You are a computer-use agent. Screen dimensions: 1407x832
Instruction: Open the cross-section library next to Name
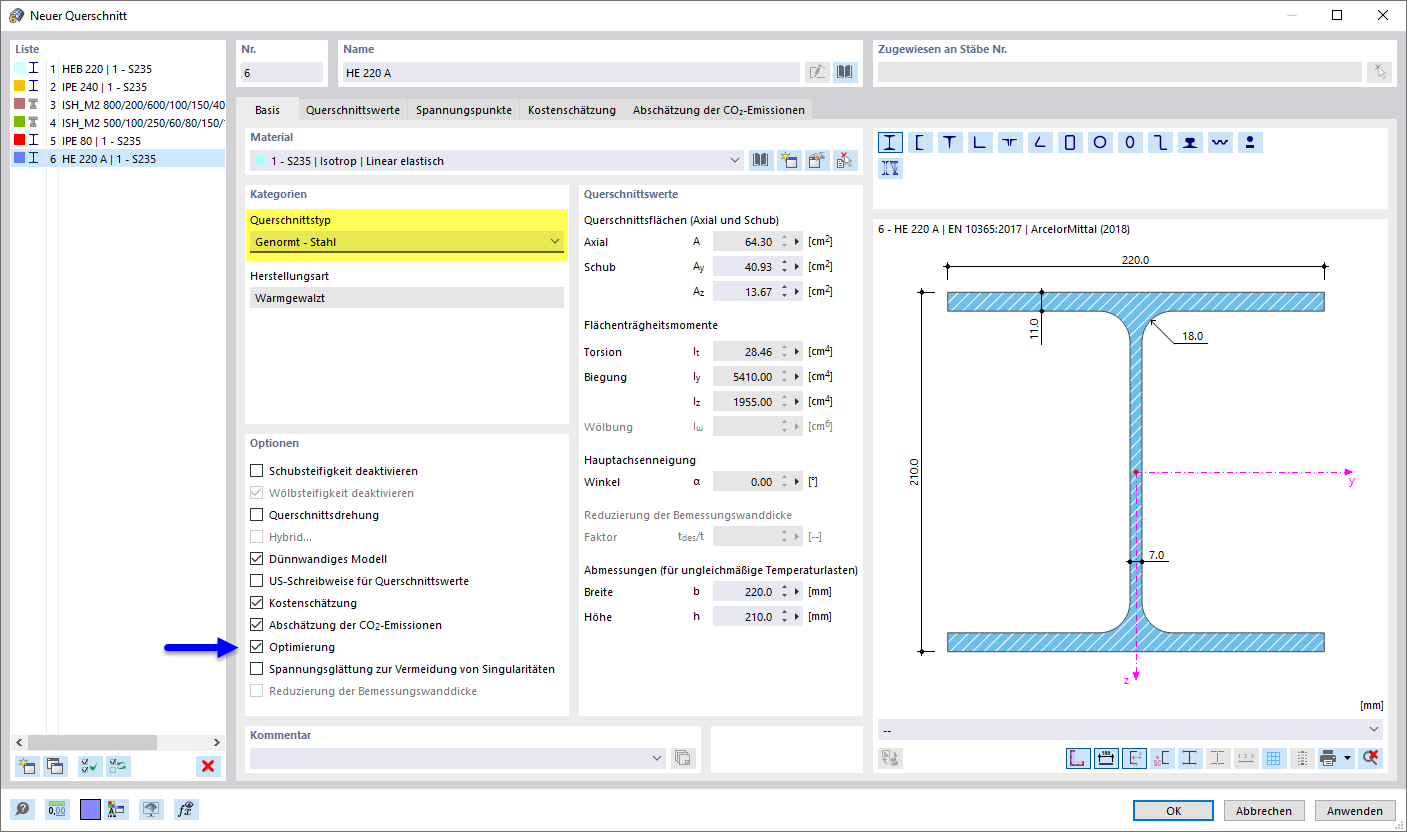[846, 72]
